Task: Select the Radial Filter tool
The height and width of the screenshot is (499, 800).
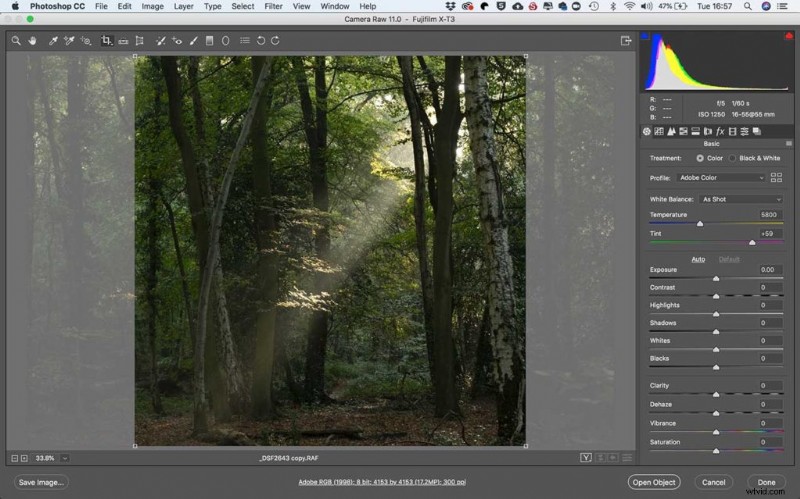Action: pos(226,41)
